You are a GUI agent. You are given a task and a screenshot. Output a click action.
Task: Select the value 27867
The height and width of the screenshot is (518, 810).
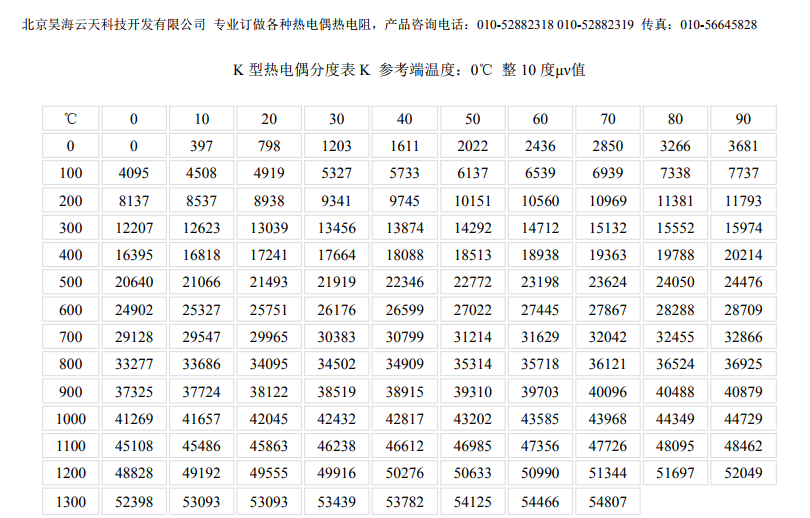(608, 310)
